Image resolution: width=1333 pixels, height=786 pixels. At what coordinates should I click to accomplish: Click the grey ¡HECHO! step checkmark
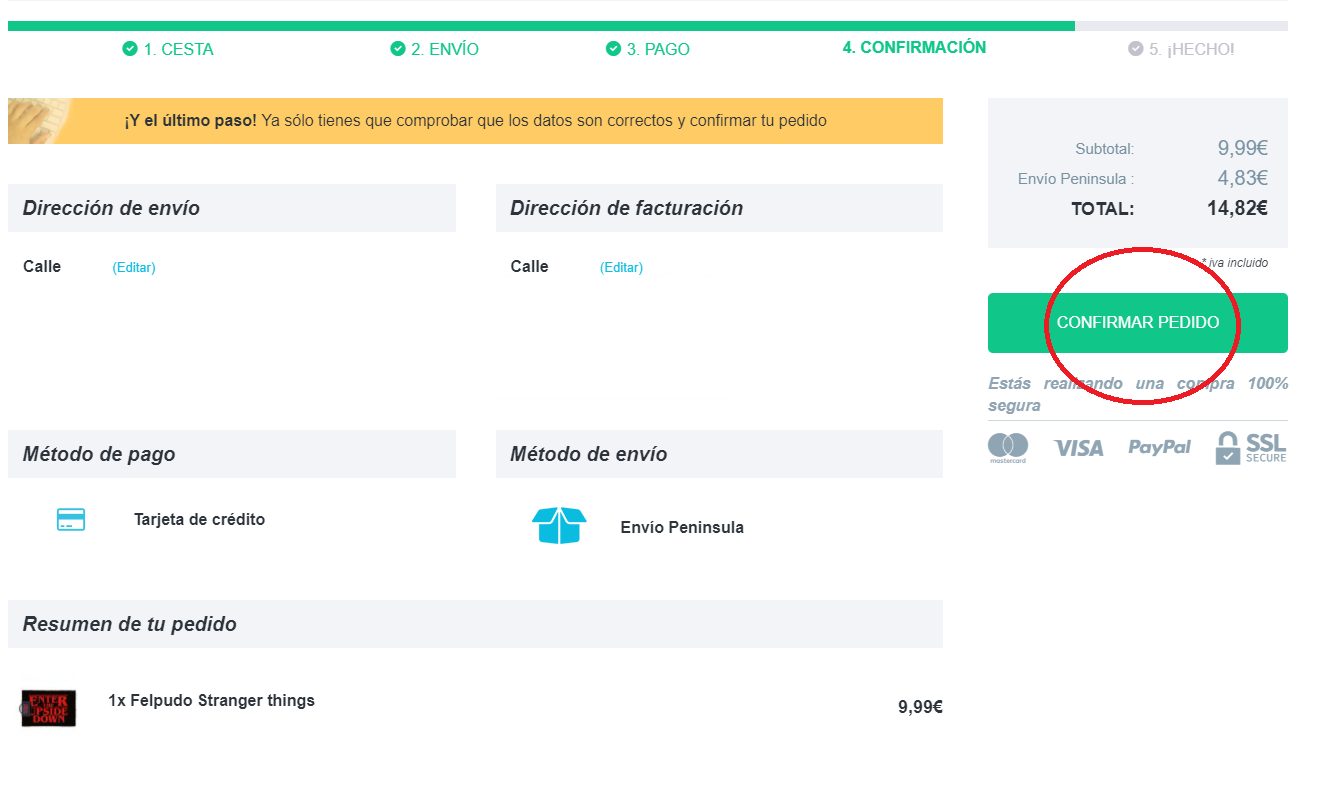pos(1135,49)
